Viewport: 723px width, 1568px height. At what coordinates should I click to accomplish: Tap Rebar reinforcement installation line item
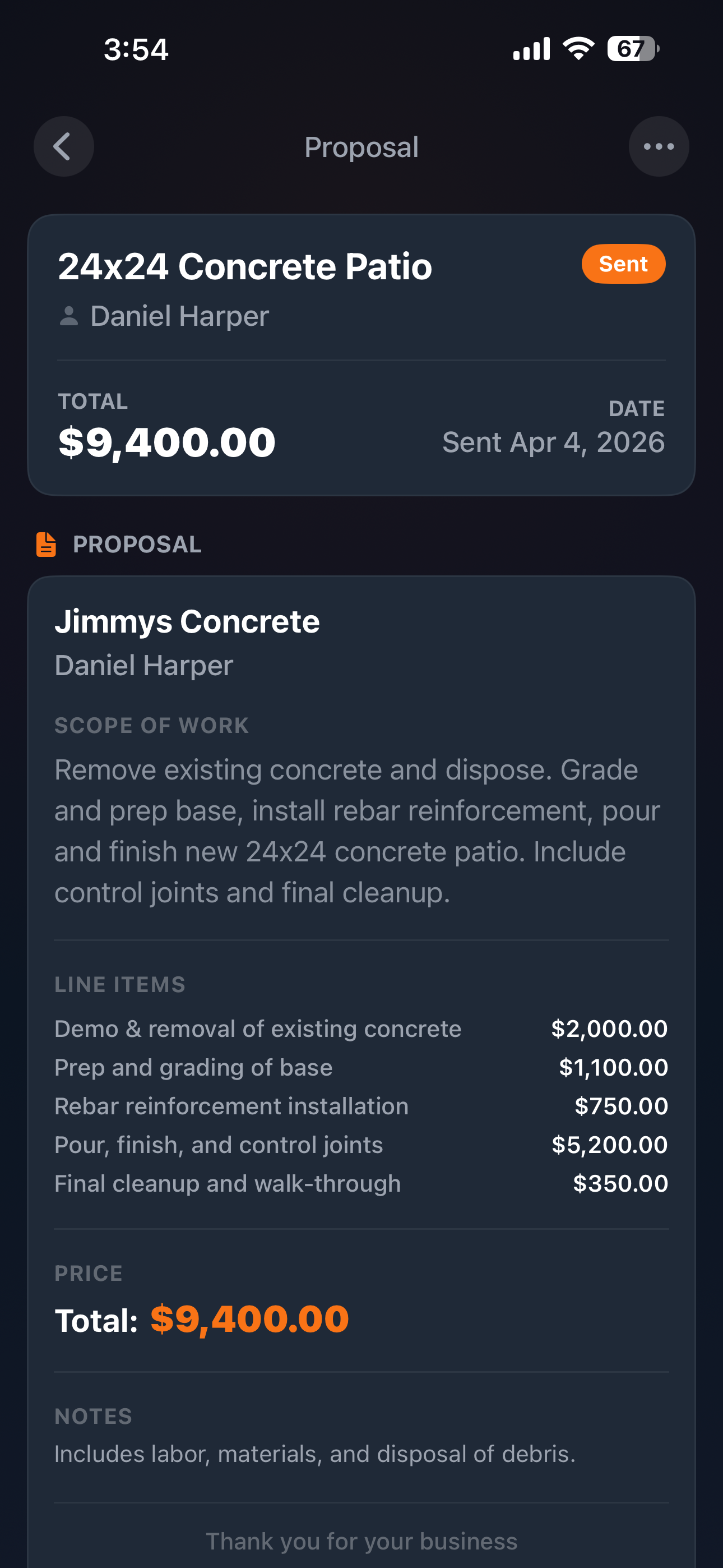pos(231,1106)
